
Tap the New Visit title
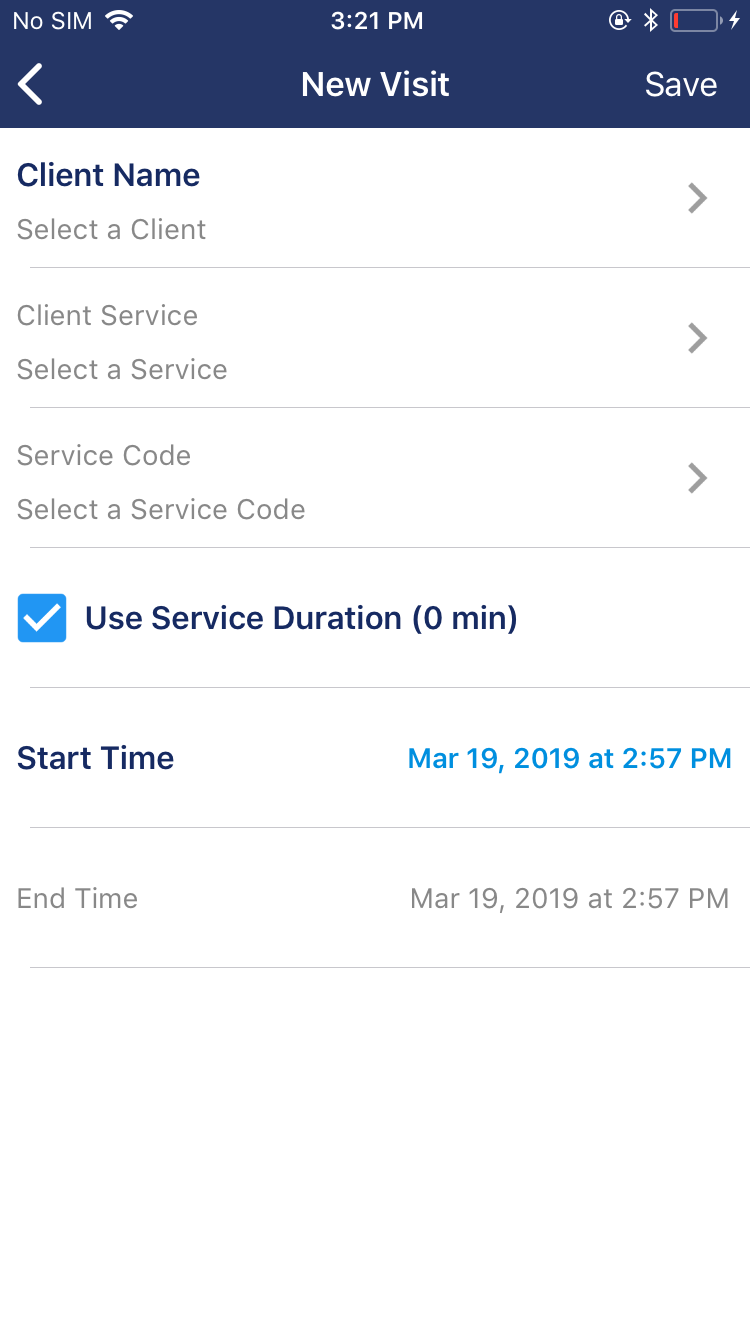point(375,84)
